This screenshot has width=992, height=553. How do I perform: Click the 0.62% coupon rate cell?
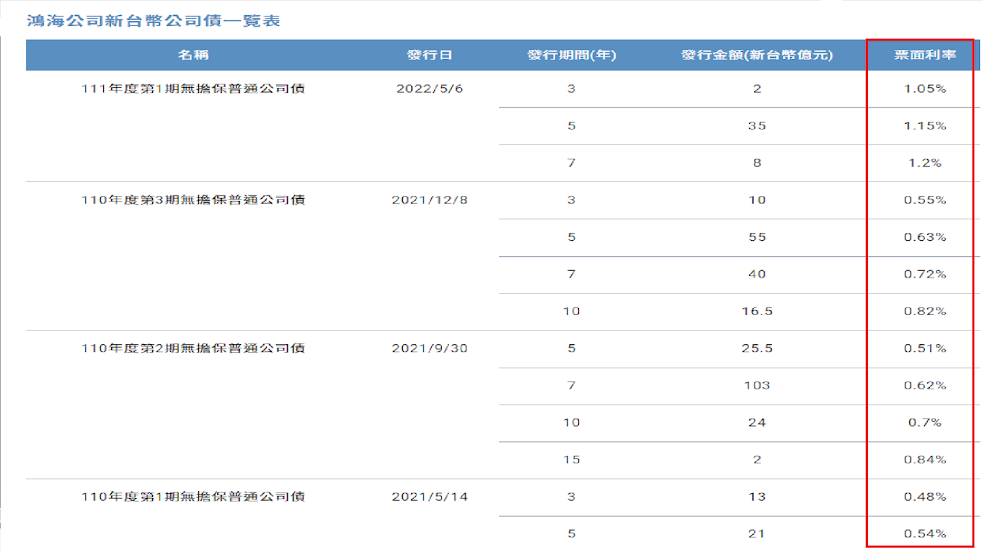click(x=925, y=385)
